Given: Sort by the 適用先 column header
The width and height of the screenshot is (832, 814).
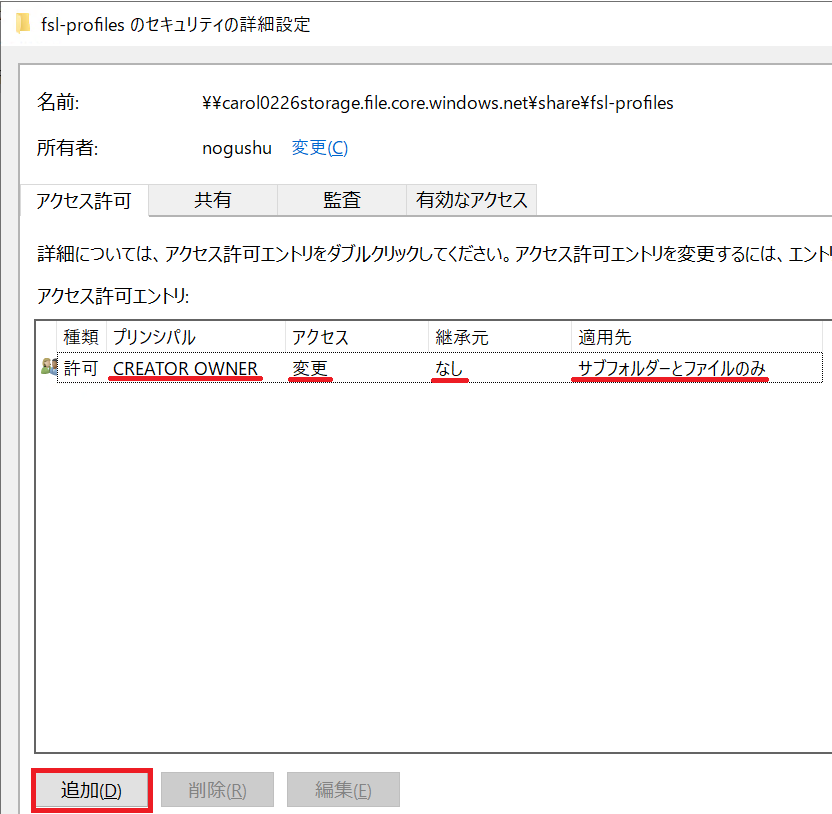Looking at the screenshot, I should 697,337.
